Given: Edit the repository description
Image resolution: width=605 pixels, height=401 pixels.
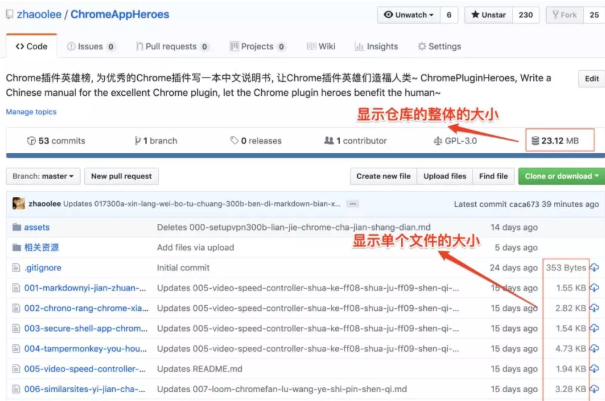Looking at the screenshot, I should point(591,79).
